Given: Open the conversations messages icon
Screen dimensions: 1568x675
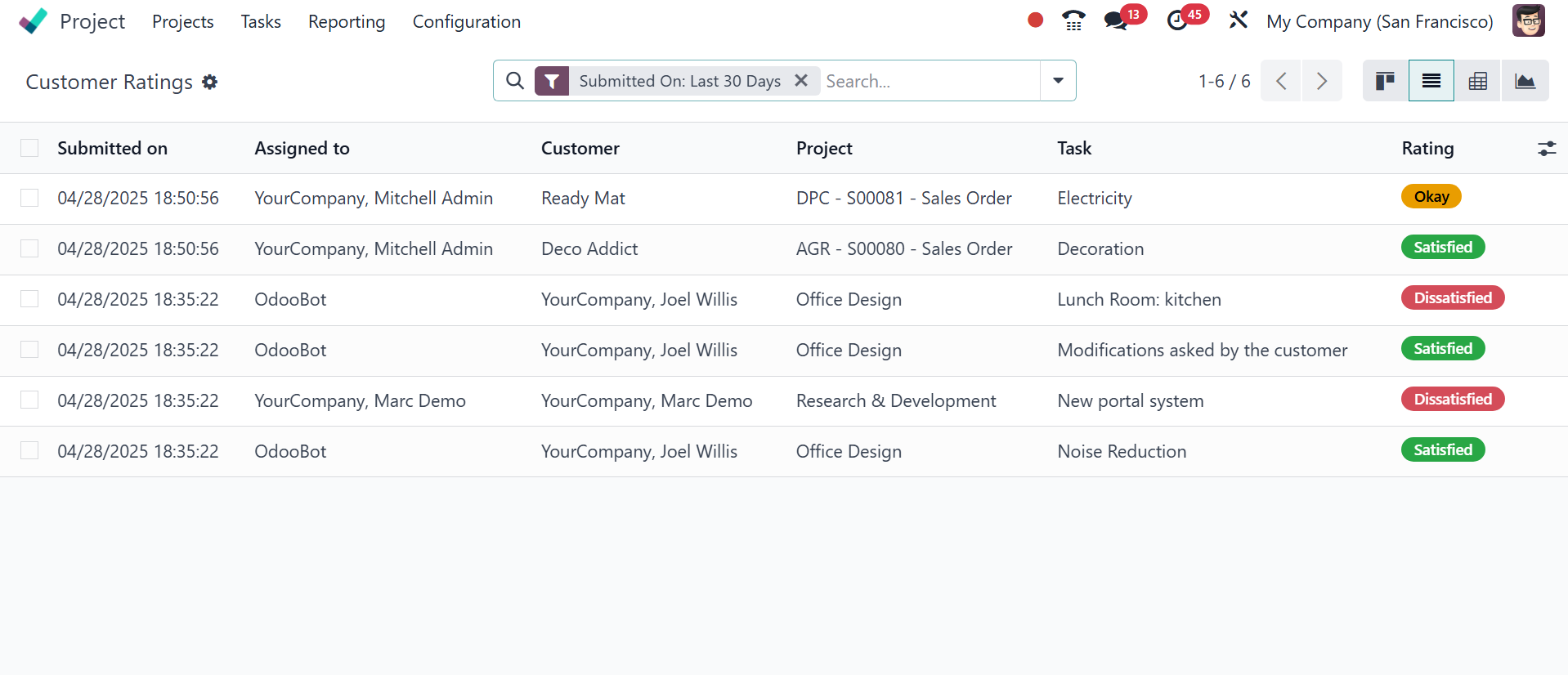Looking at the screenshot, I should (x=1116, y=20).
